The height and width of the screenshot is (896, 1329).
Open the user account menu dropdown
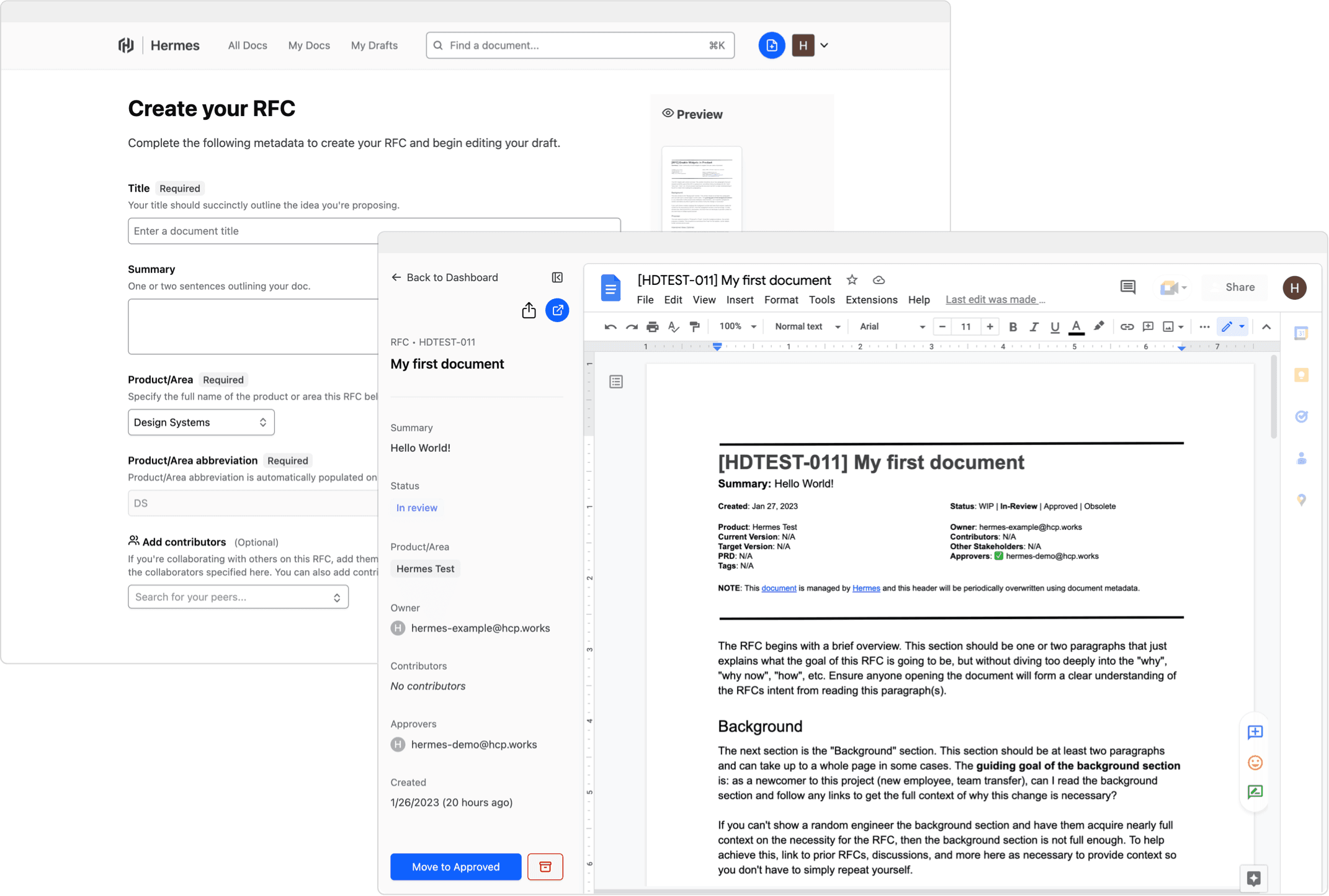pyautogui.click(x=824, y=45)
